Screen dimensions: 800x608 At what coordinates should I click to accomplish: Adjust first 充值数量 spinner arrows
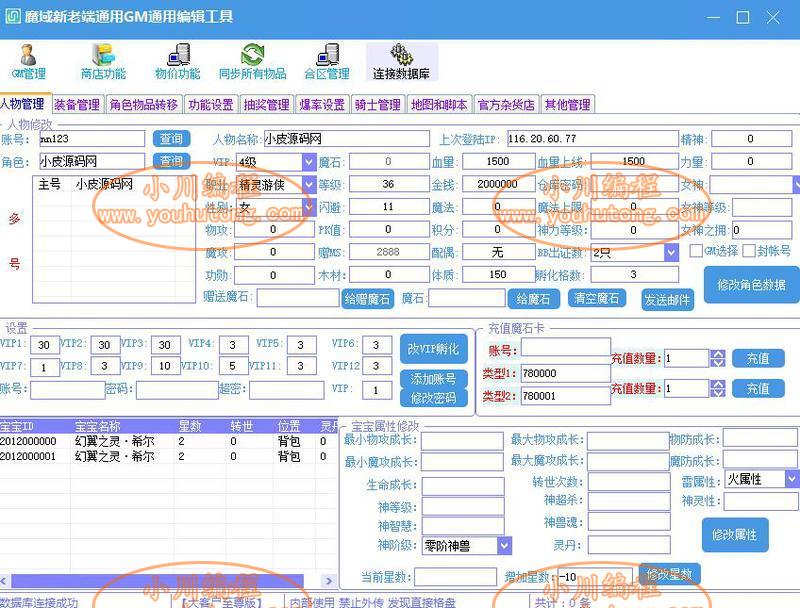pos(717,359)
